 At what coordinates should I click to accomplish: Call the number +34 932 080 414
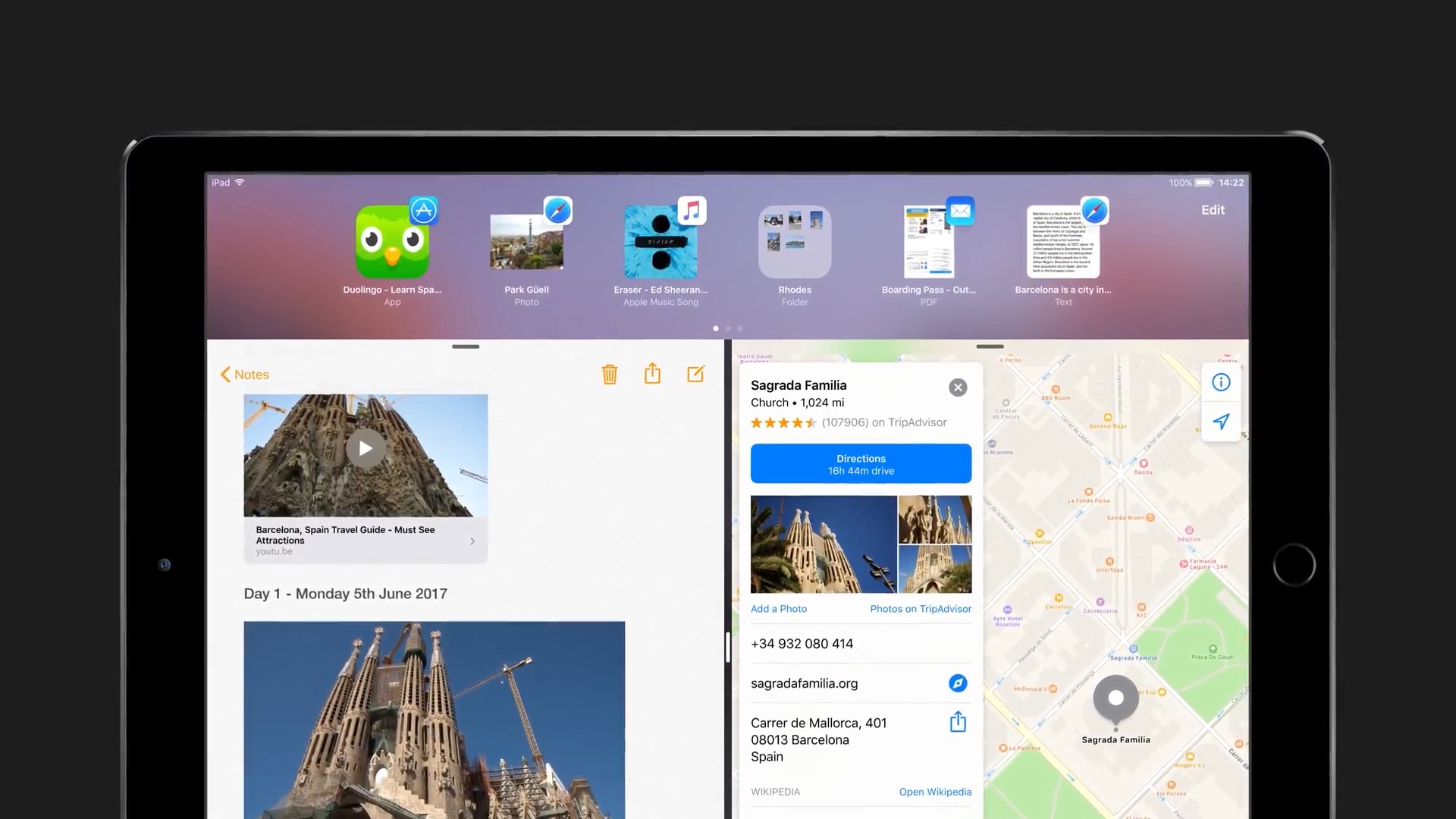(x=802, y=644)
